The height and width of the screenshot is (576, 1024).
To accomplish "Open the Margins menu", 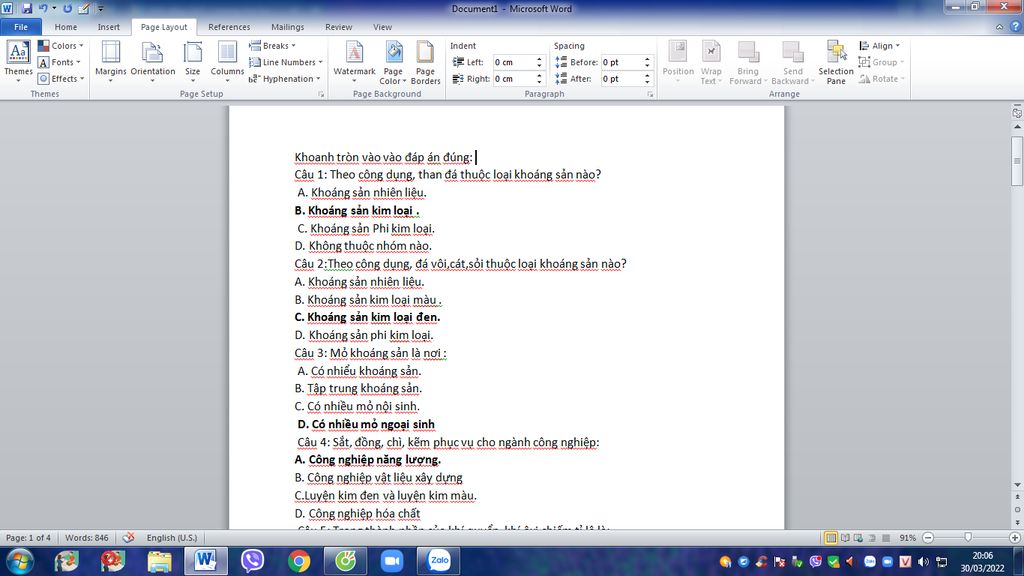I will (110, 61).
